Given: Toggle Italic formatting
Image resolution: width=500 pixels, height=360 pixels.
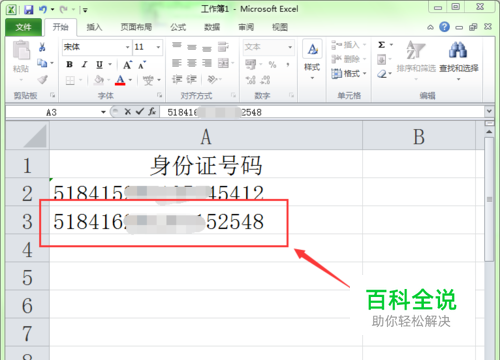Looking at the screenshot, I should click(x=84, y=64).
